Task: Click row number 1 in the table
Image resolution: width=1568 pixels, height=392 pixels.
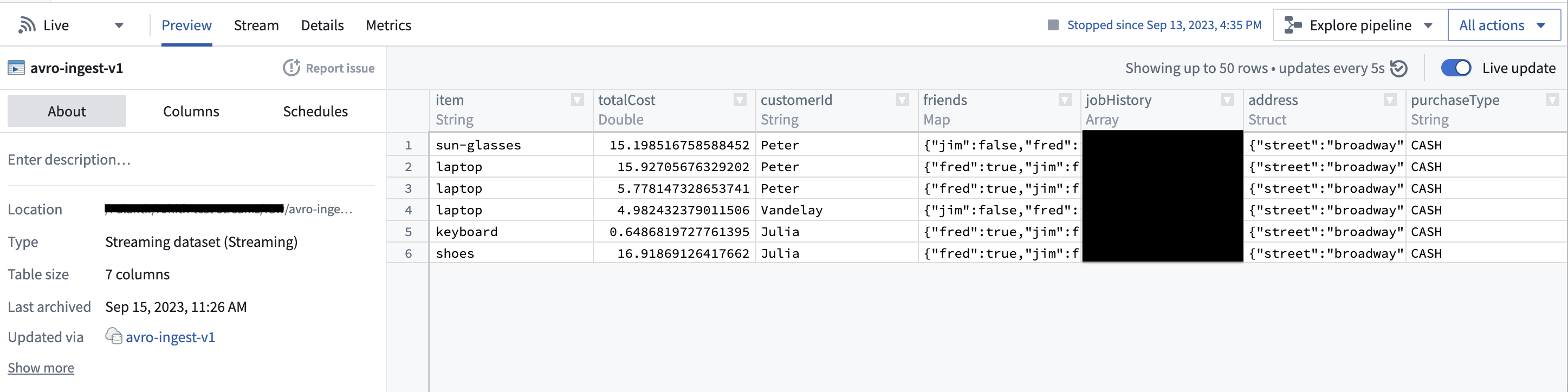Action: pyautogui.click(x=408, y=145)
